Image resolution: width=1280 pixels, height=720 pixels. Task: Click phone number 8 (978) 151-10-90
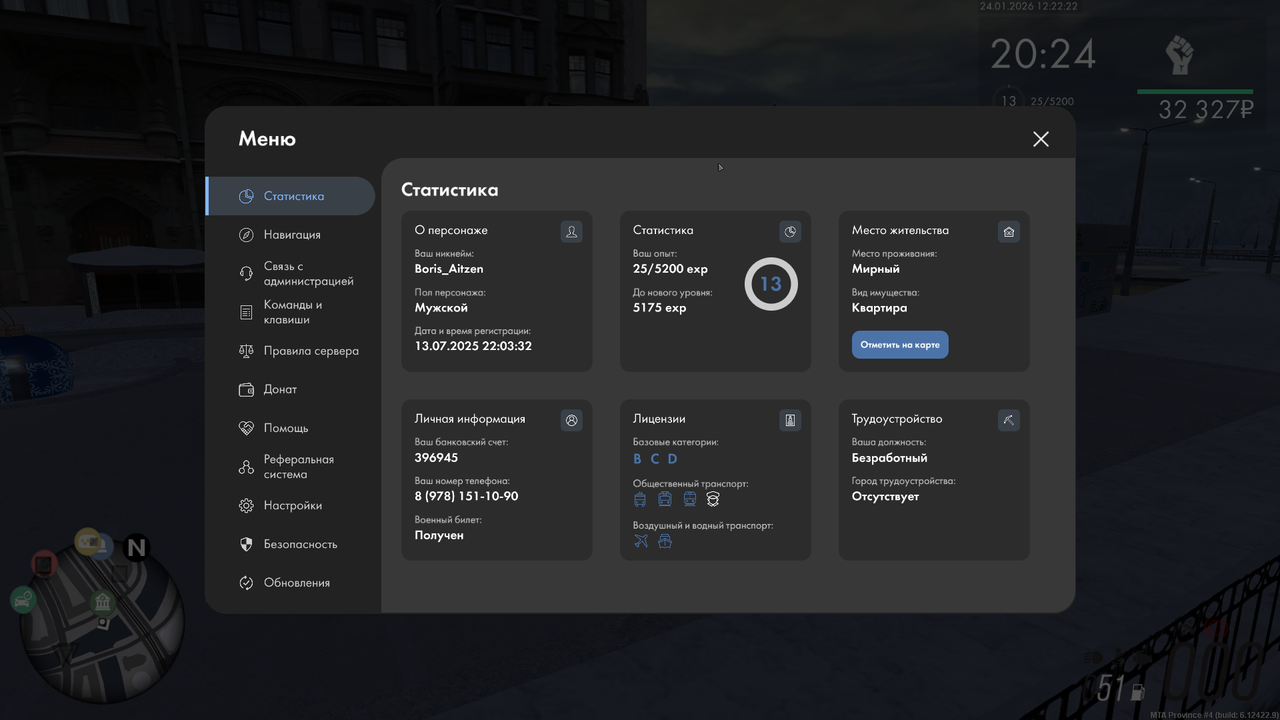tap(467, 496)
